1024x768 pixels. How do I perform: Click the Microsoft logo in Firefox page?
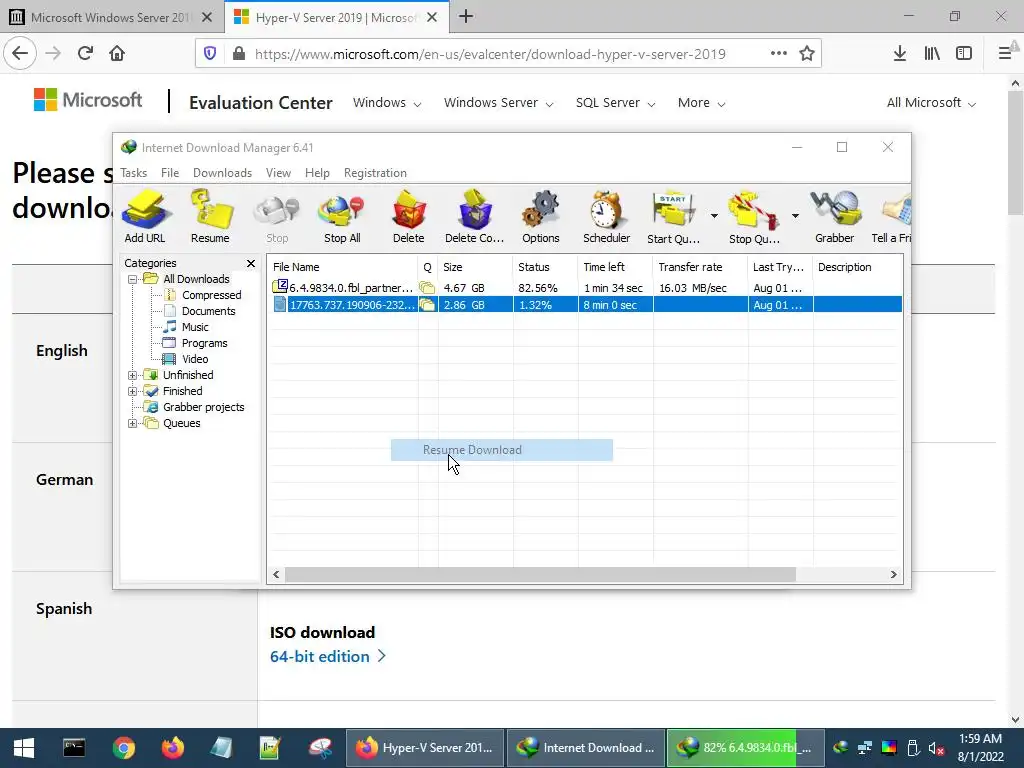pos(88,101)
